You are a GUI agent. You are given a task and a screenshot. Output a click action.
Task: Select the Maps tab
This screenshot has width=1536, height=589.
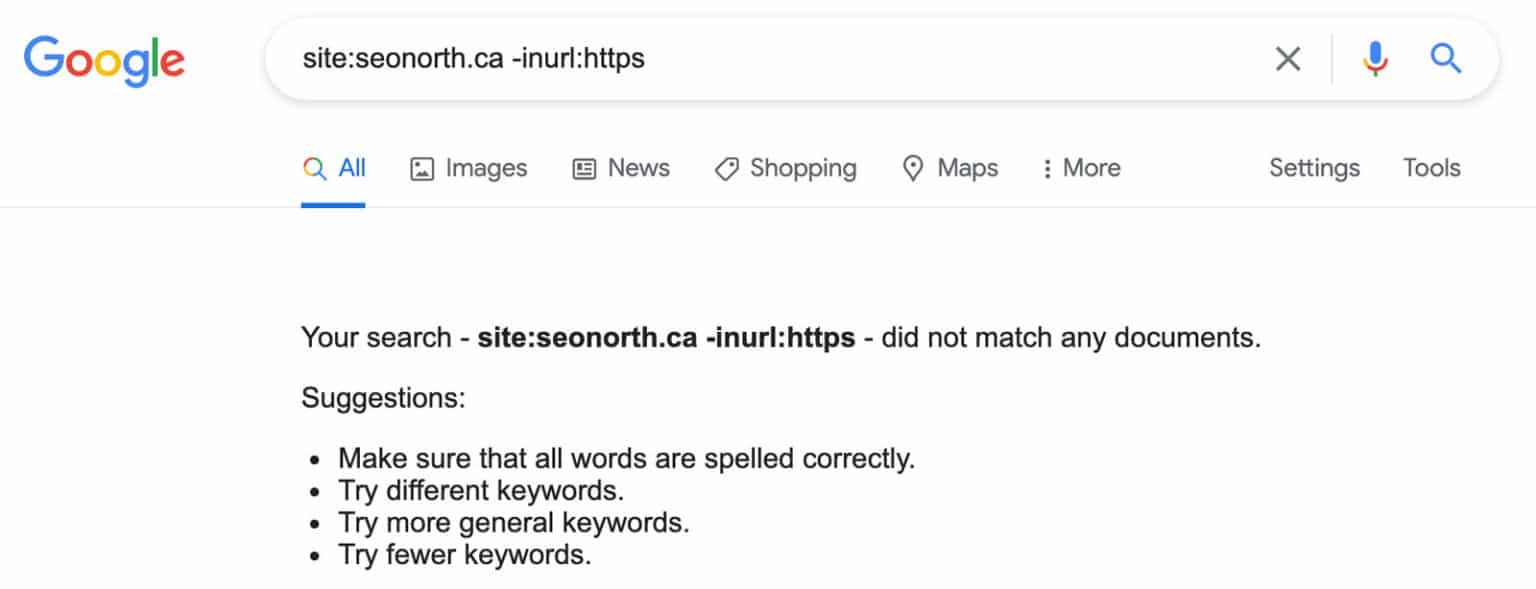point(948,168)
